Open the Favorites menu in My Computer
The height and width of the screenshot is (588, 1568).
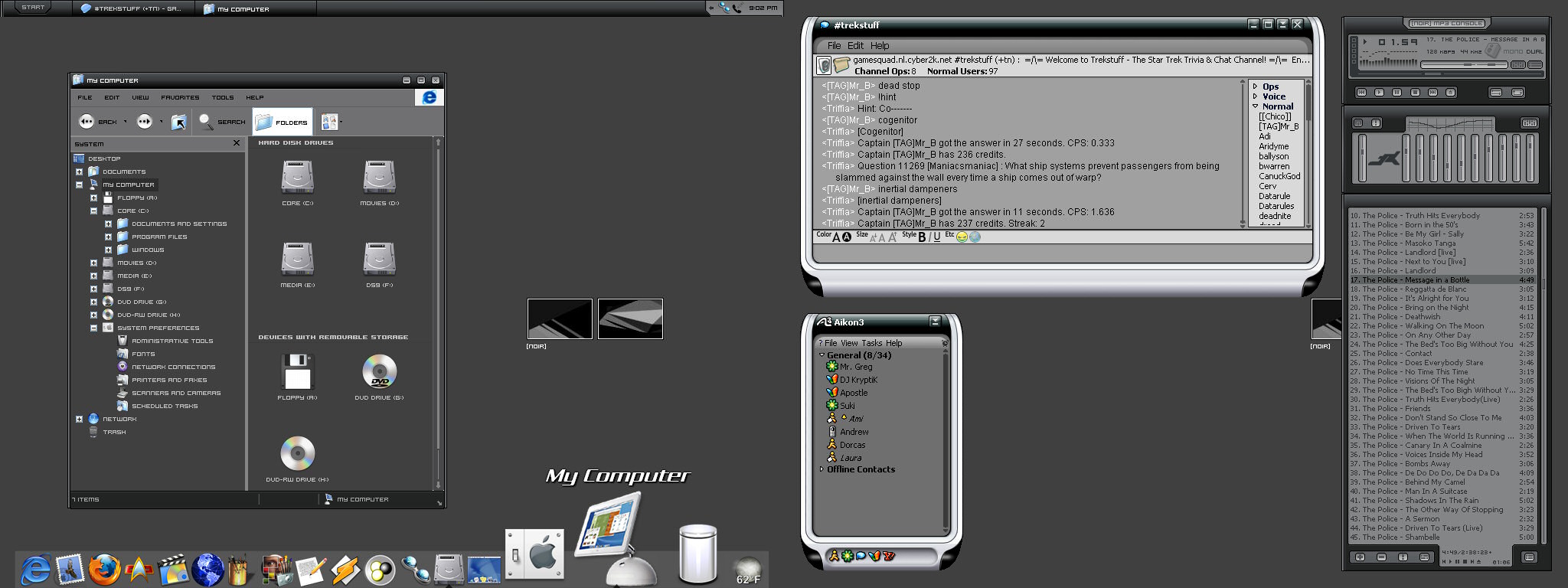coord(180,97)
